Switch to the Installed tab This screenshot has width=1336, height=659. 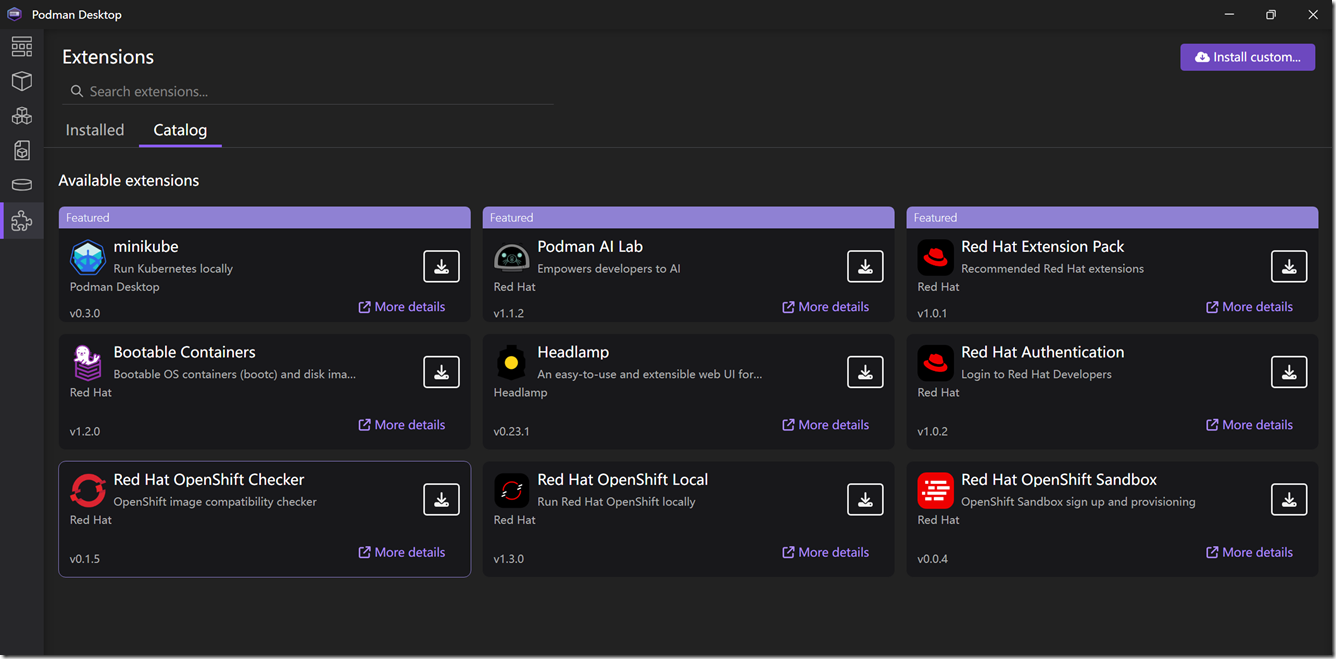95,130
